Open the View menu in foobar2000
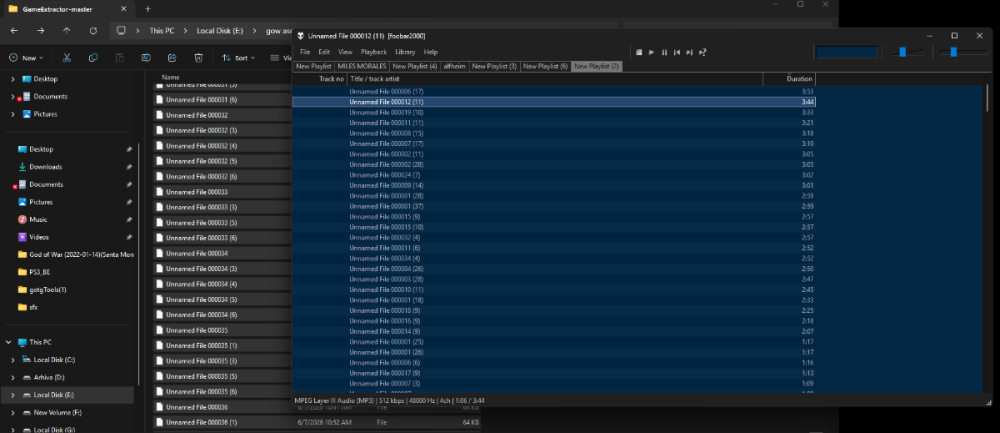Screen dimensions: 1000x433 point(345,52)
